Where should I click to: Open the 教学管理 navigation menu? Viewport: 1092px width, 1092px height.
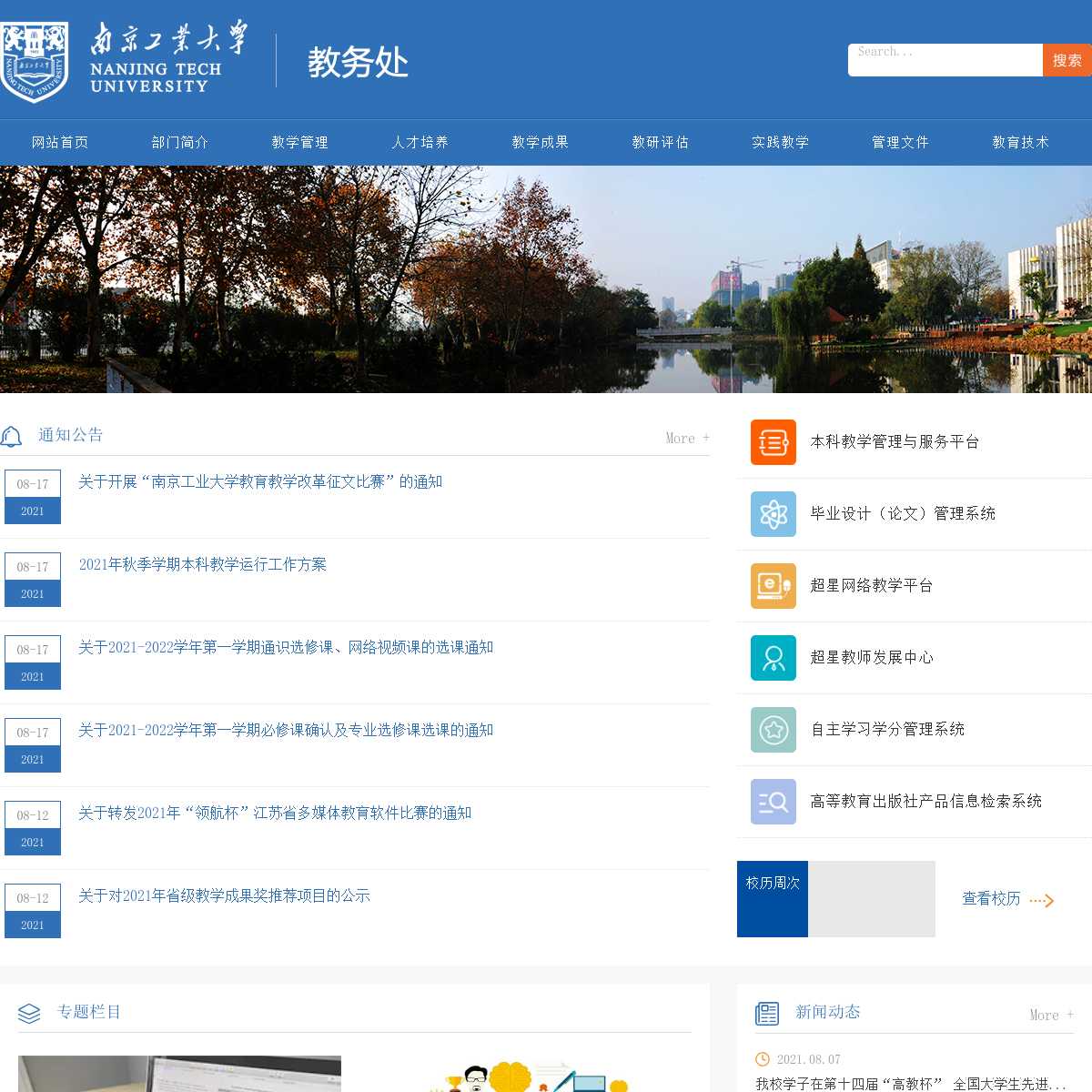pyautogui.click(x=299, y=143)
